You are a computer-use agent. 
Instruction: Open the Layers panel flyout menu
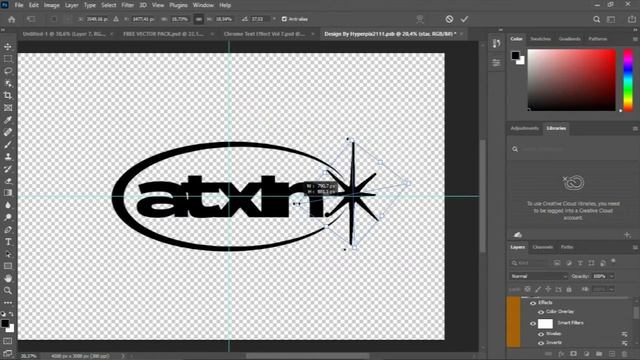635,247
